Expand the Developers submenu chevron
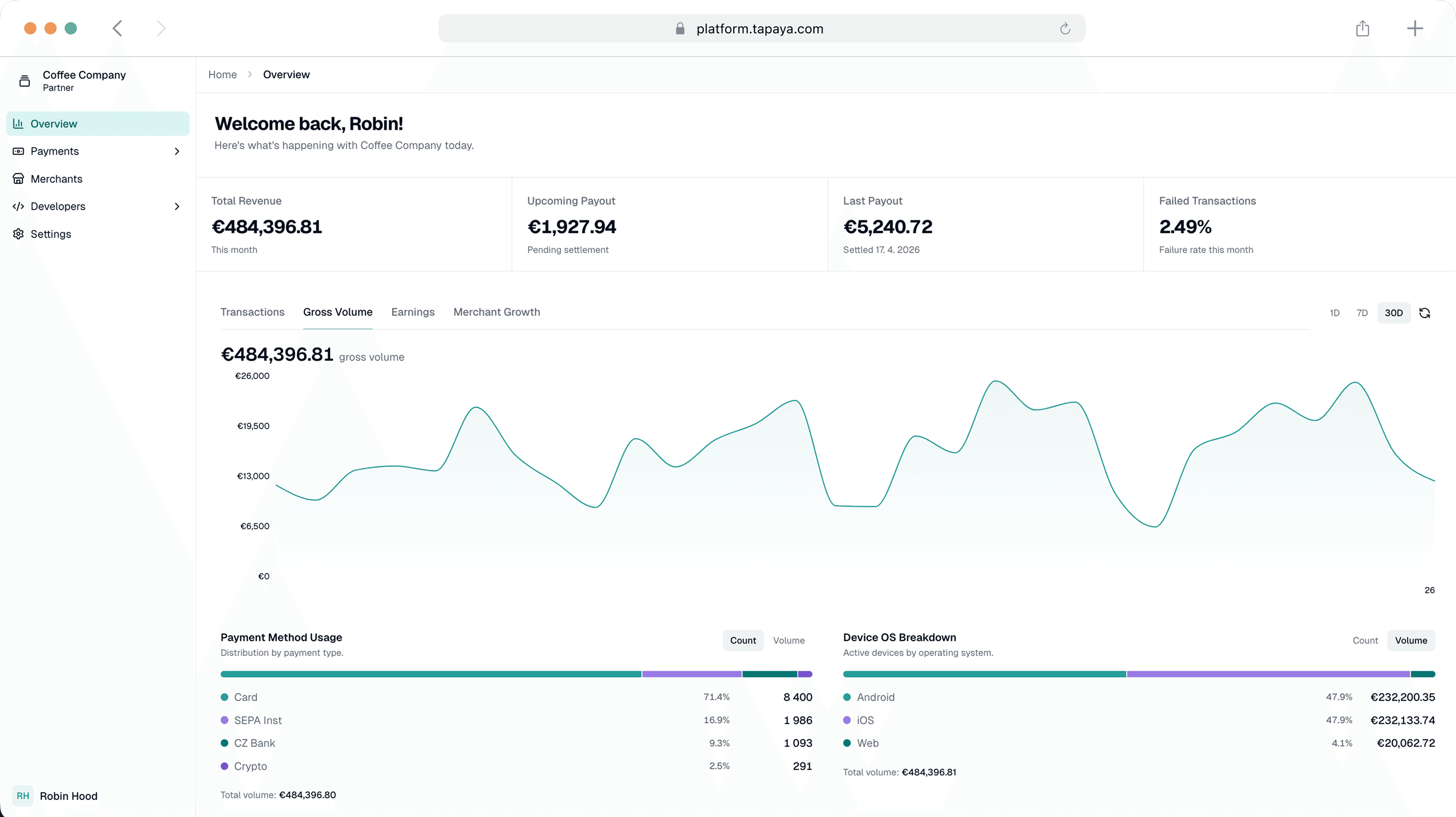Screen dimensions: 1456x817 [177, 206]
